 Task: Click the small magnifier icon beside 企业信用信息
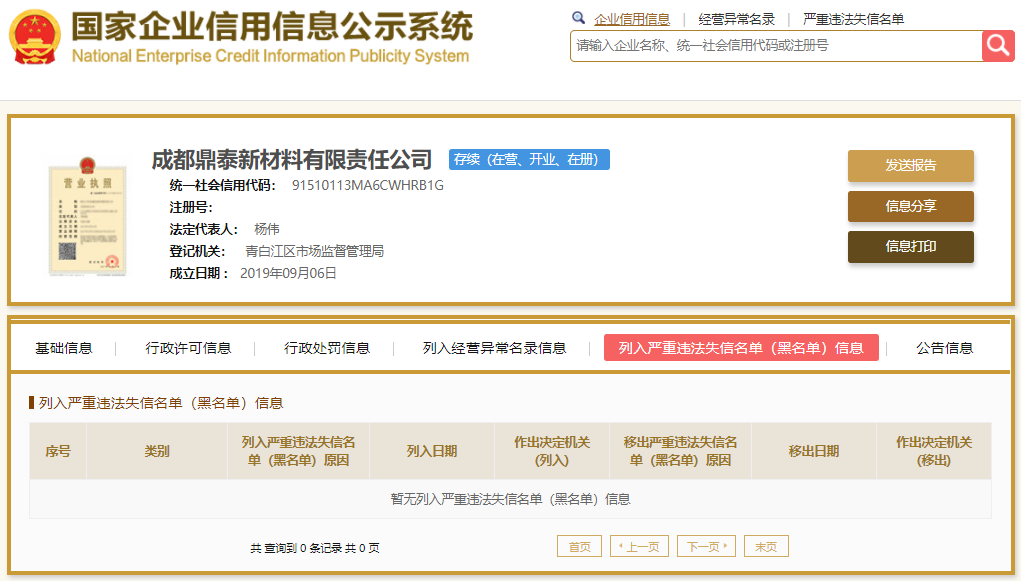(x=578, y=18)
